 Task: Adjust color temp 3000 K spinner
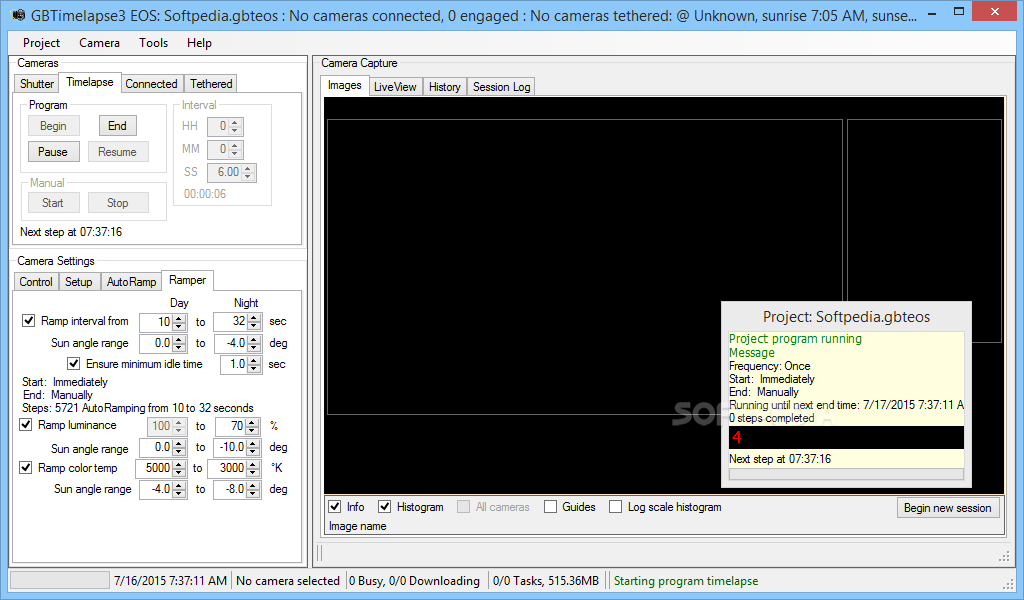(x=234, y=468)
